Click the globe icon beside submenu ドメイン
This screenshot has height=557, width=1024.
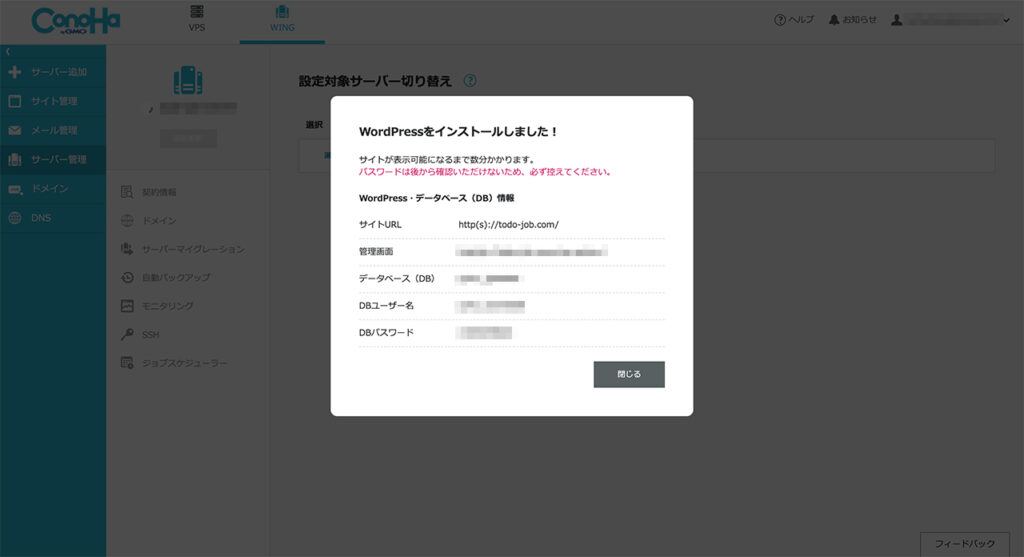click(127, 221)
